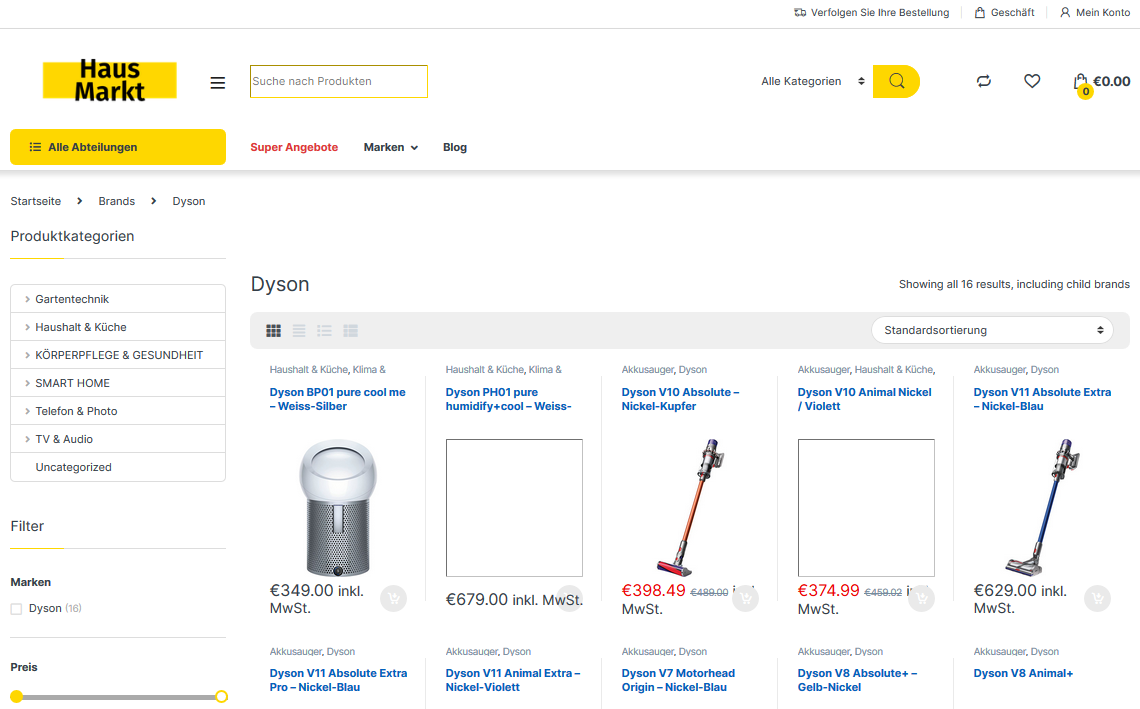Open Dyson V11 Animal Extra Nickel-Violett product
The height and width of the screenshot is (709, 1140).
tap(513, 680)
